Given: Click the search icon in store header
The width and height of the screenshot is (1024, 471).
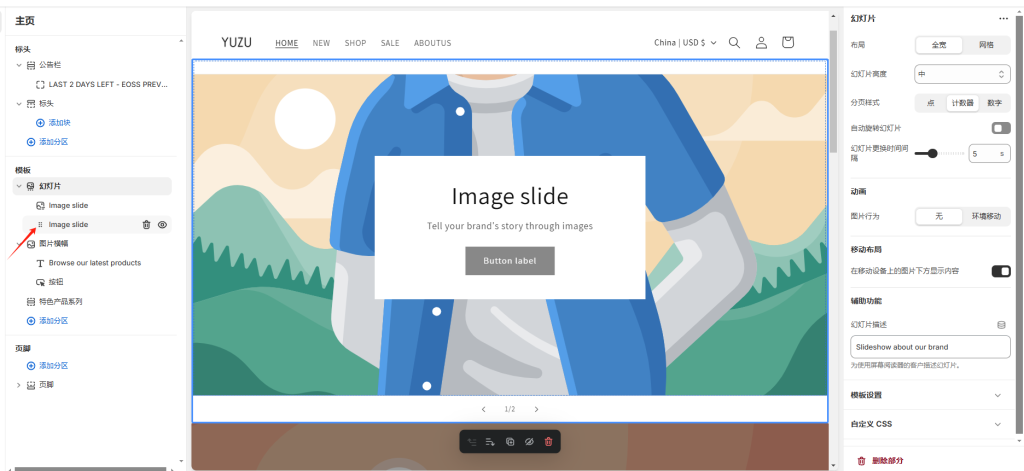Looking at the screenshot, I should click(x=734, y=43).
